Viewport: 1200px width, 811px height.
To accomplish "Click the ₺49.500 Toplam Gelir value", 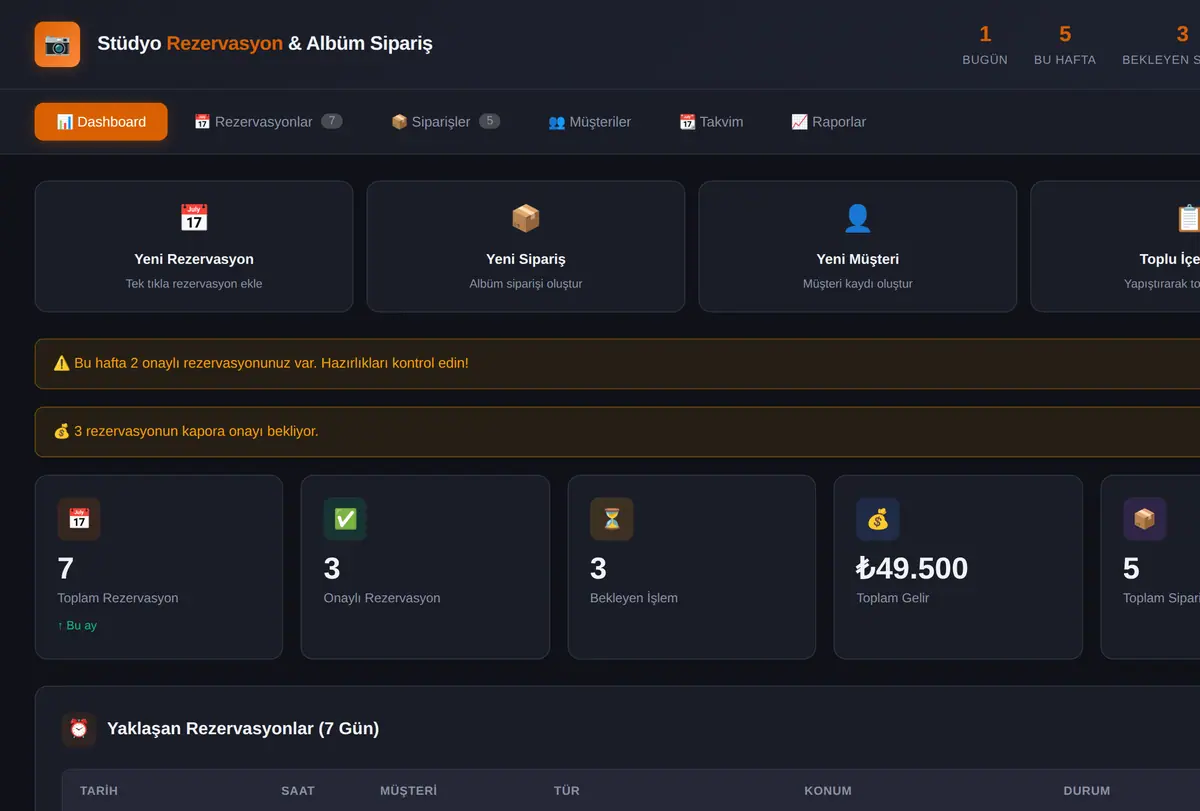I will 912,568.
